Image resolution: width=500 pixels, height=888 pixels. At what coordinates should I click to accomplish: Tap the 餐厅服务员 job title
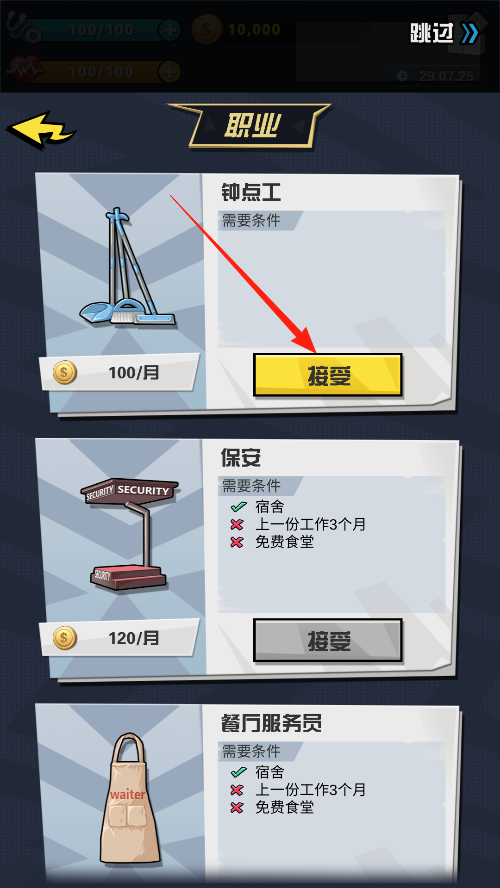point(271,723)
